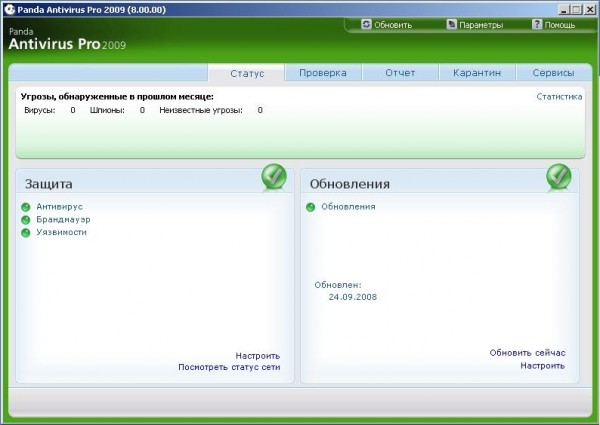Click green status dot next to Обновления item
This screenshot has width=600, height=425.
[310, 207]
